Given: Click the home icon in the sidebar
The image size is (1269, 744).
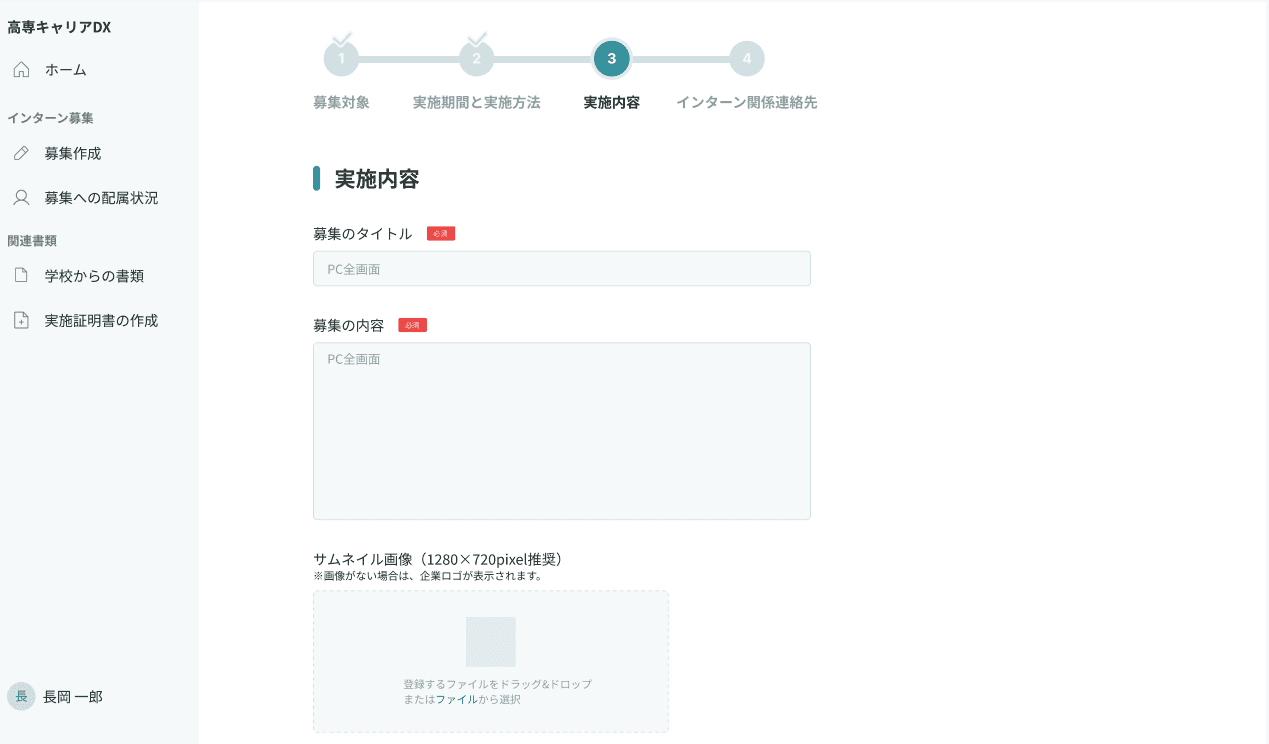Looking at the screenshot, I should click(x=21, y=69).
